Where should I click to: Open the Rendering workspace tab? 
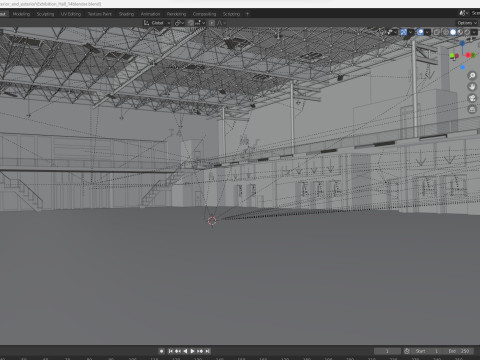click(176, 14)
